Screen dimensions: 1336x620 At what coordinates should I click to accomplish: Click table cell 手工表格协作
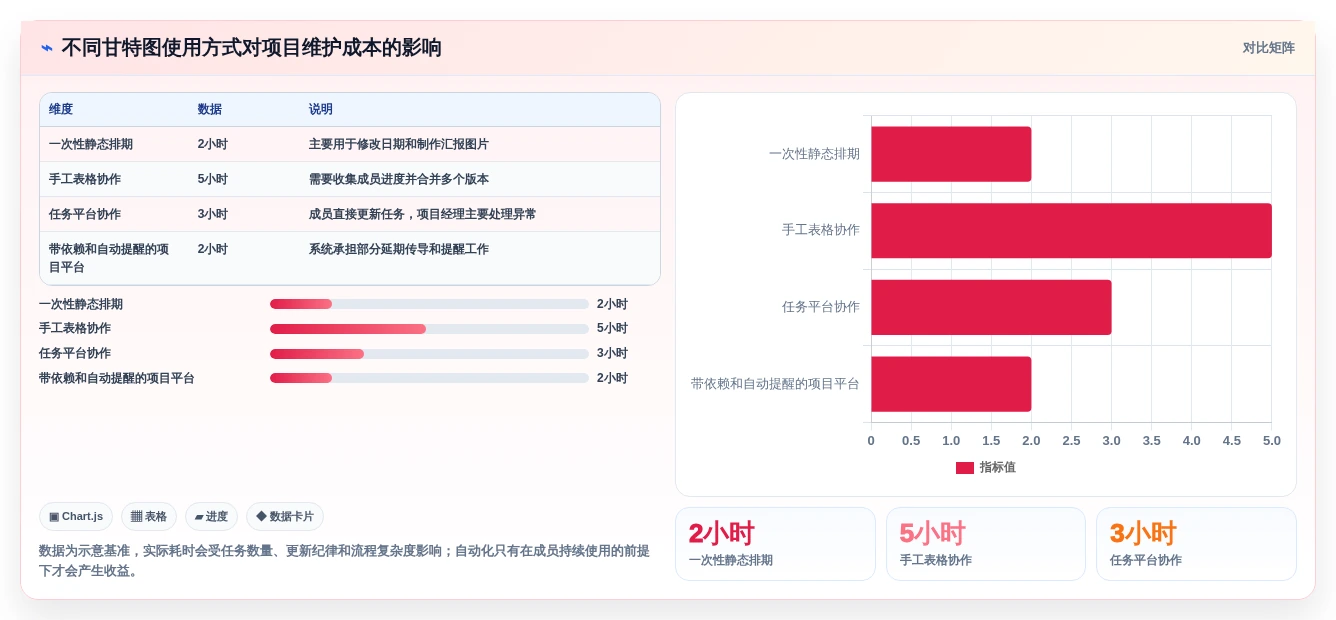click(x=85, y=179)
